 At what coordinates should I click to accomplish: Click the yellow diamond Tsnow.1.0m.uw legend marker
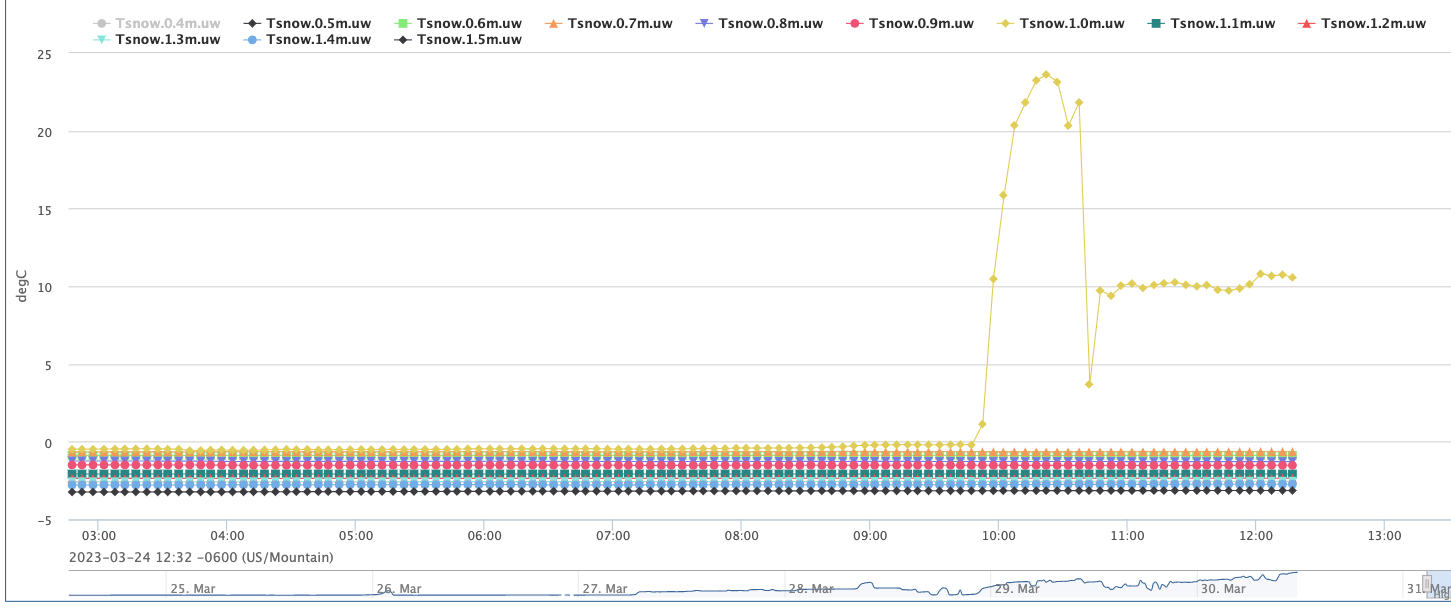pyautogui.click(x=1004, y=23)
